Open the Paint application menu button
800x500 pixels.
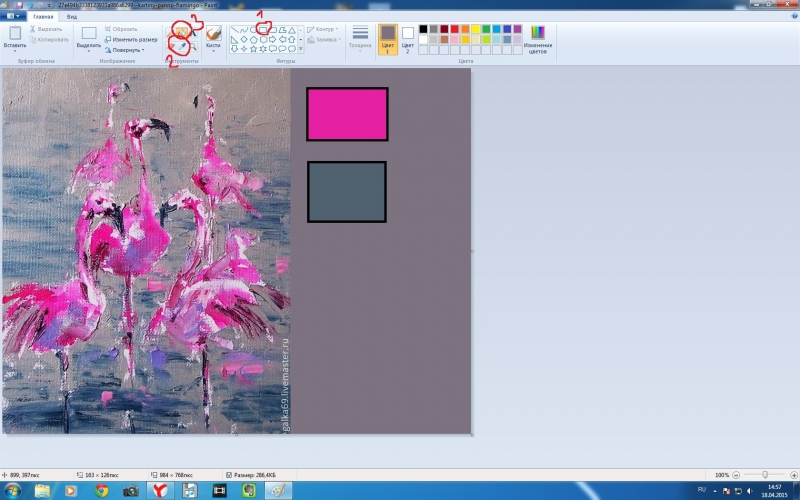click(x=14, y=17)
